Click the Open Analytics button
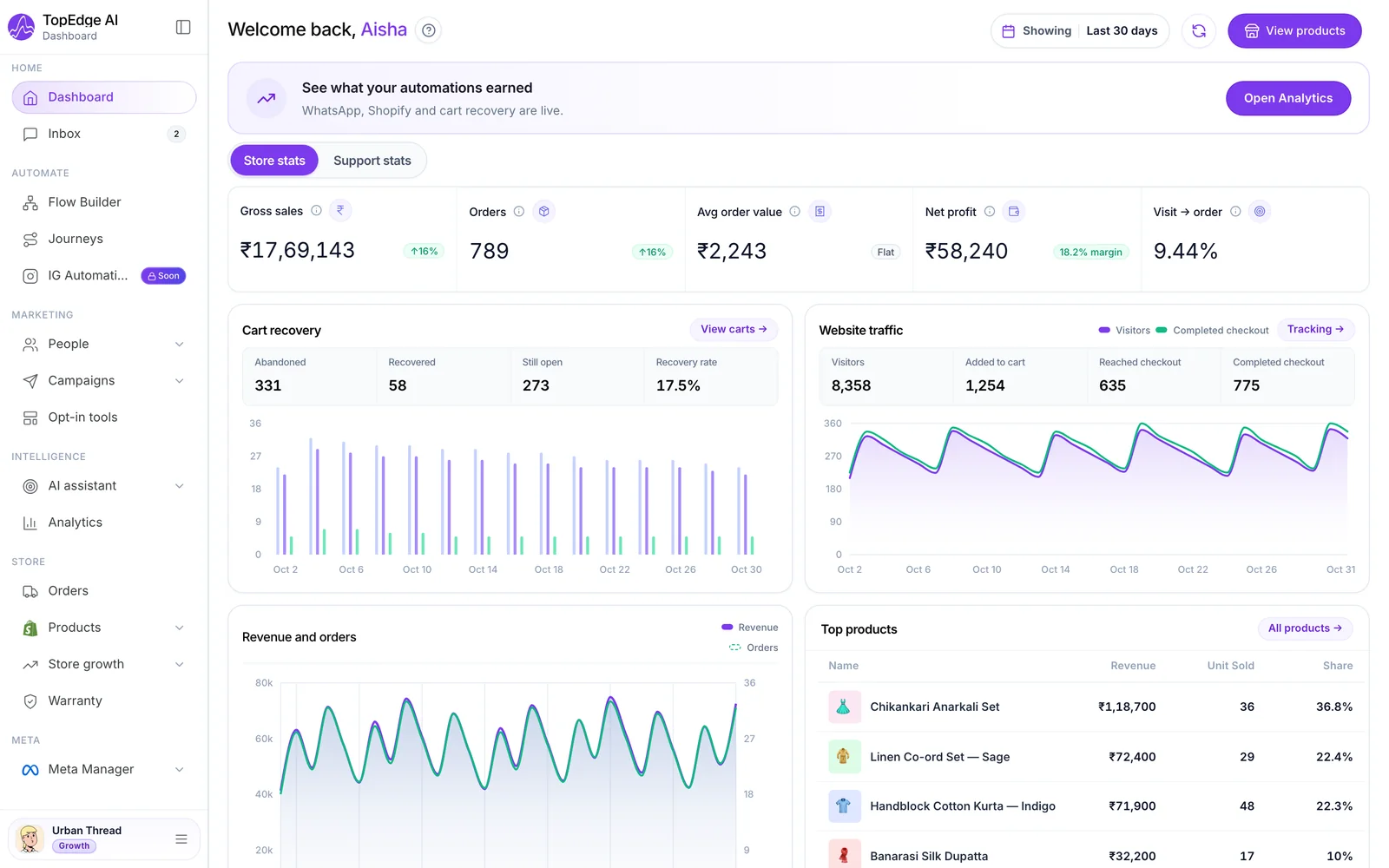The width and height of the screenshot is (1389, 868). click(x=1288, y=98)
